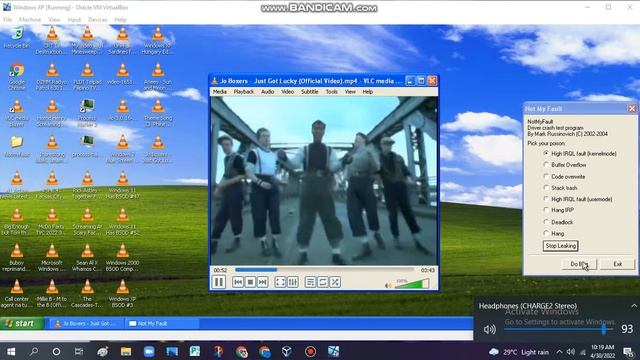Select Windows 98 Hungary Ed video icon
640x360 pixels.
(158, 41)
